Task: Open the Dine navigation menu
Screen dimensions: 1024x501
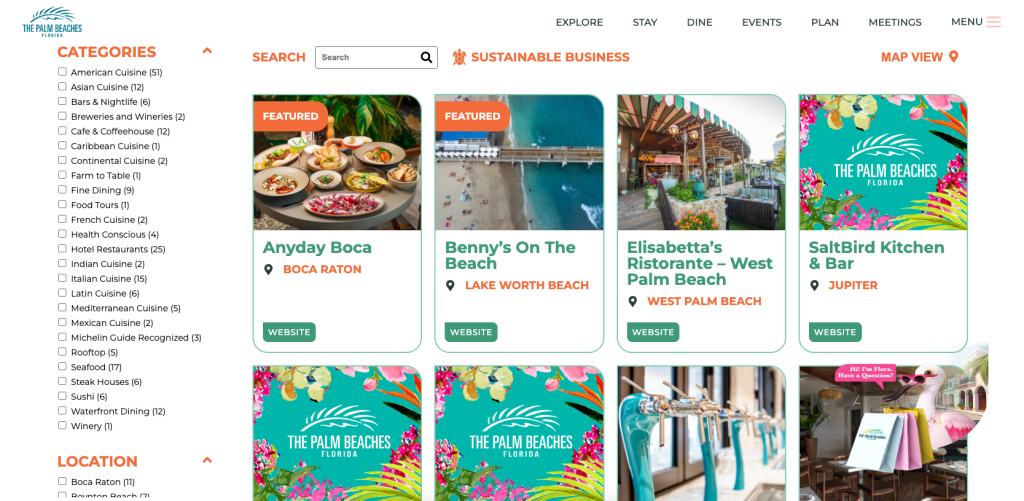Action: (x=699, y=22)
